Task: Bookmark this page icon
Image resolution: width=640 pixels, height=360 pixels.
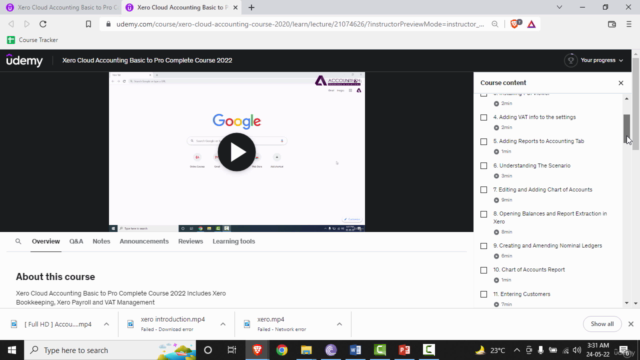Action: [88, 24]
